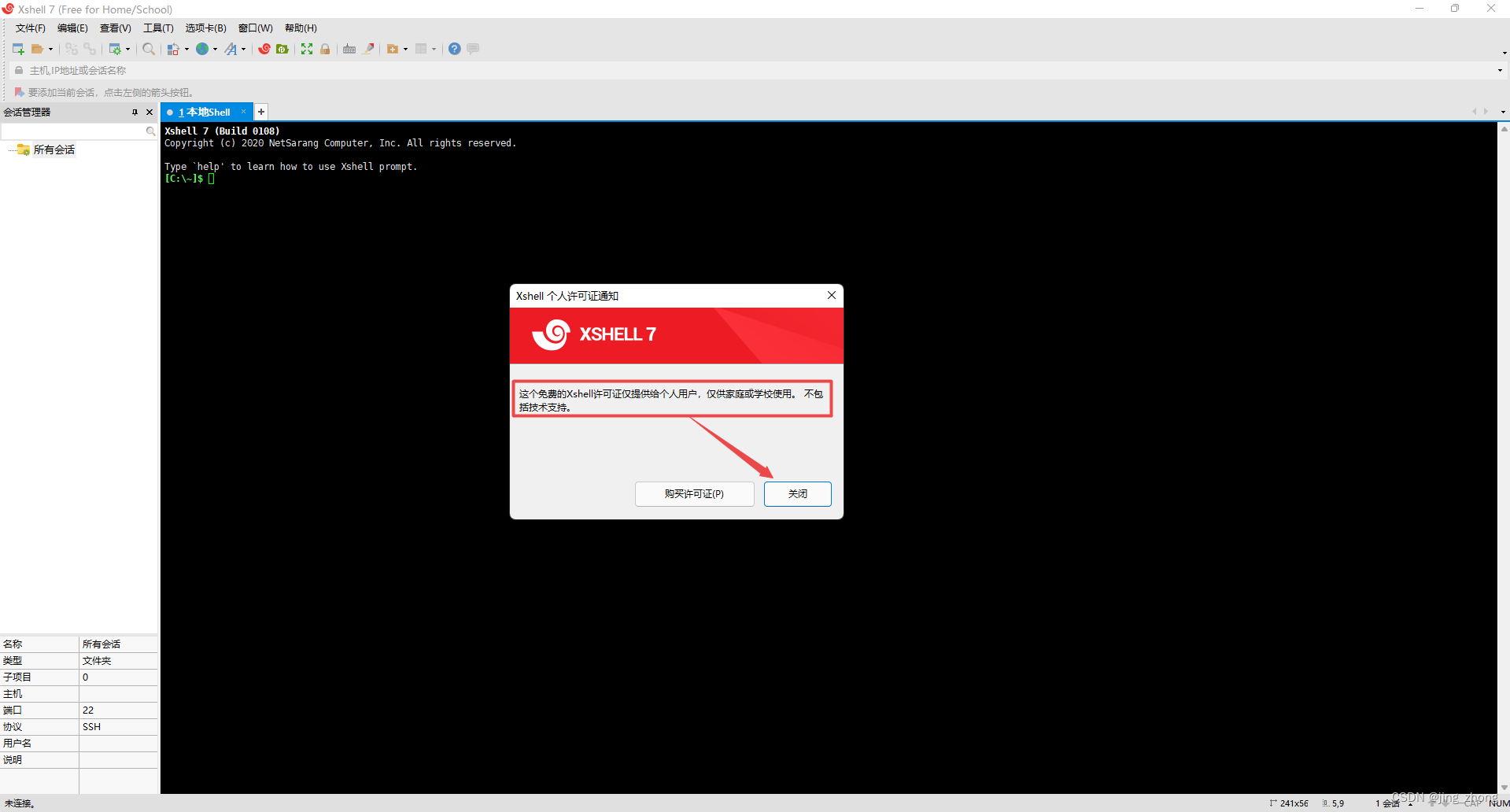1510x812 pixels.
Task: Expand the globe Encoding dropdown arrow
Action: coord(215,49)
